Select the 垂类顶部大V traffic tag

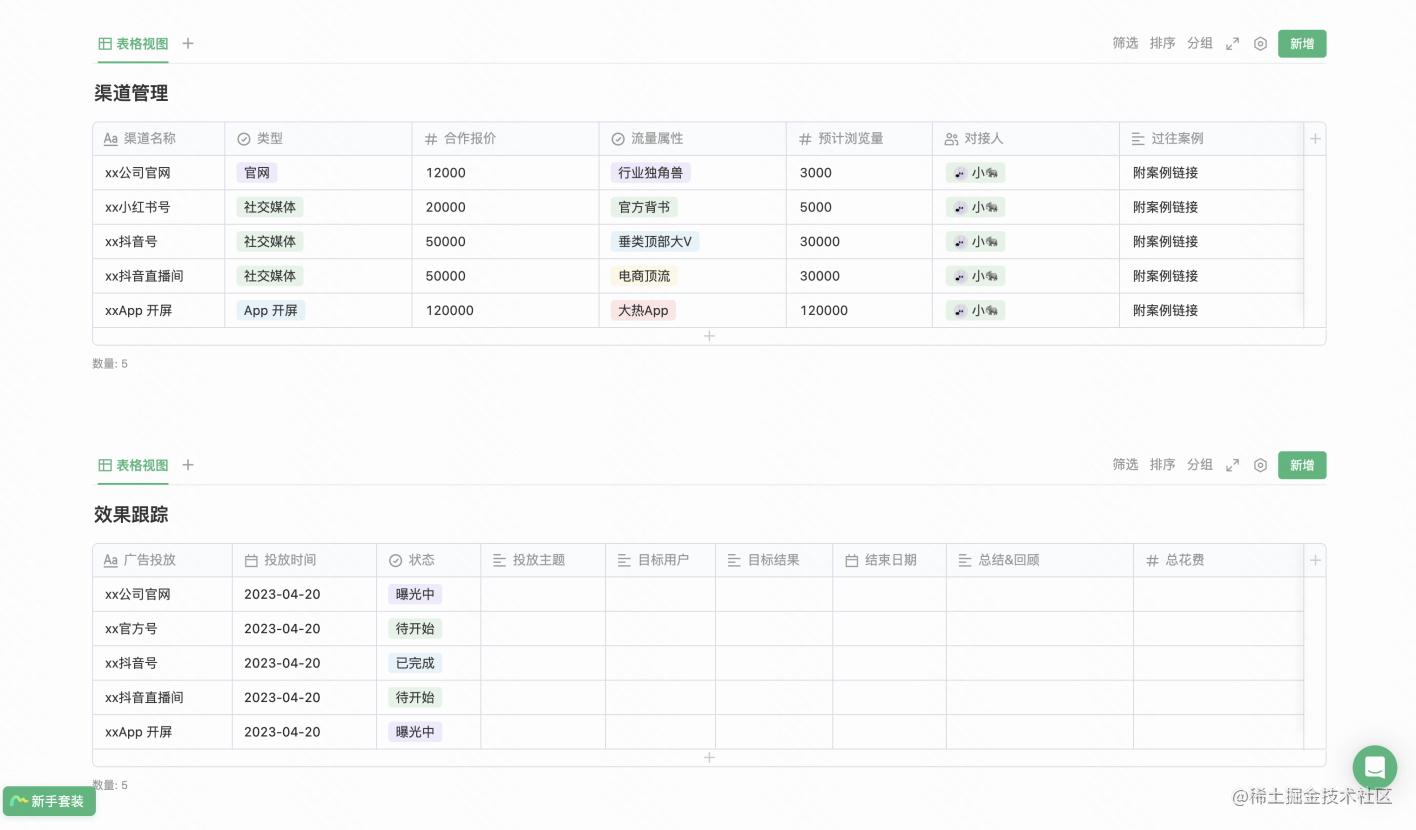655,242
